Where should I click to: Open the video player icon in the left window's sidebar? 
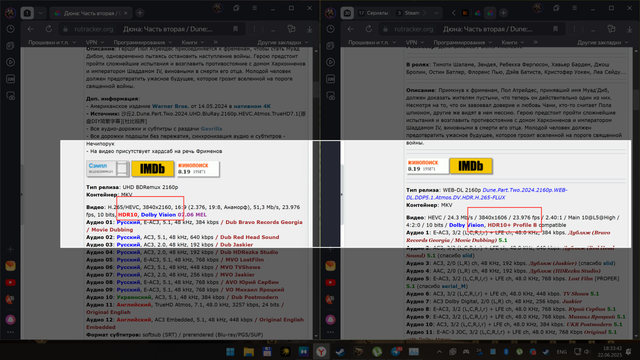pyautogui.click(x=11, y=62)
